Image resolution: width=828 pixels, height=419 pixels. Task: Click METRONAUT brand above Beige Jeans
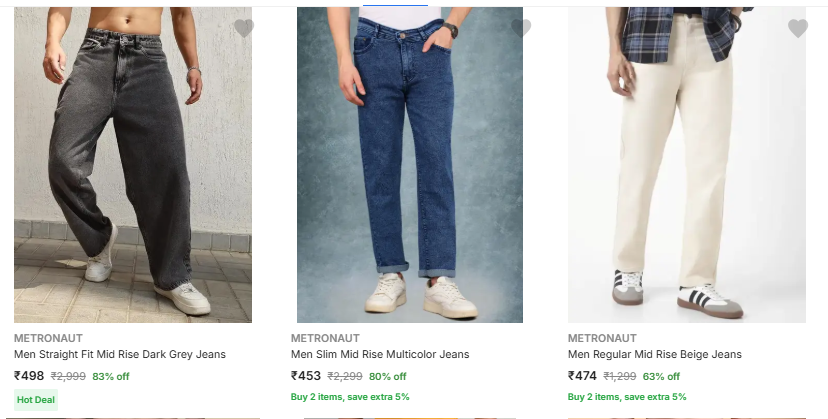(602, 338)
